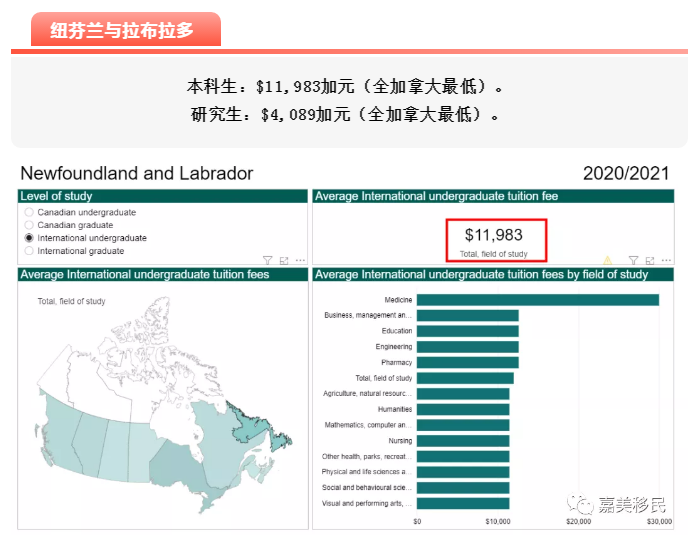Open focus mode on average tuition fee card

[649, 260]
